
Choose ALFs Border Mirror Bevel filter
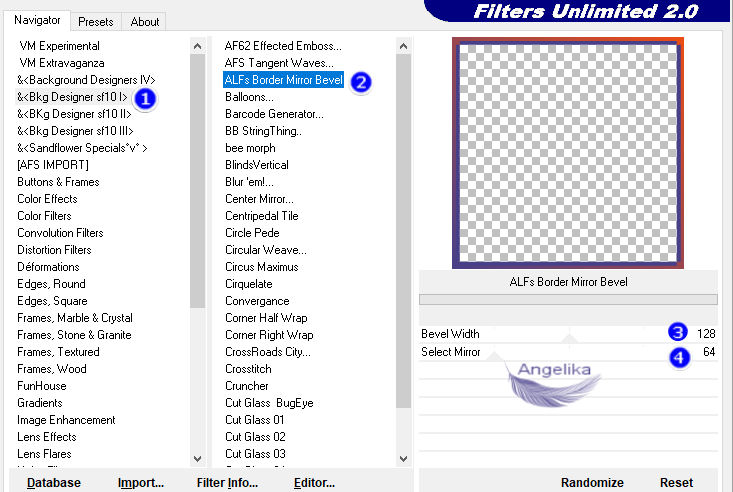(283, 80)
